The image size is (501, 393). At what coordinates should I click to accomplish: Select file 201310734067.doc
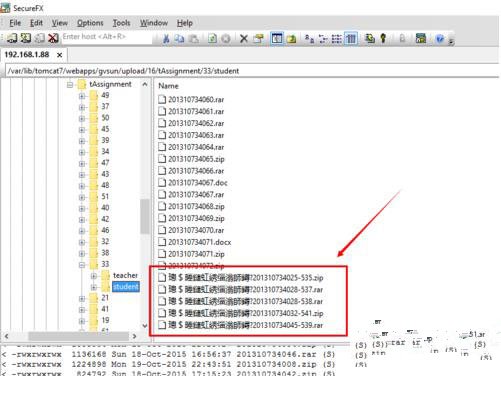(x=193, y=183)
